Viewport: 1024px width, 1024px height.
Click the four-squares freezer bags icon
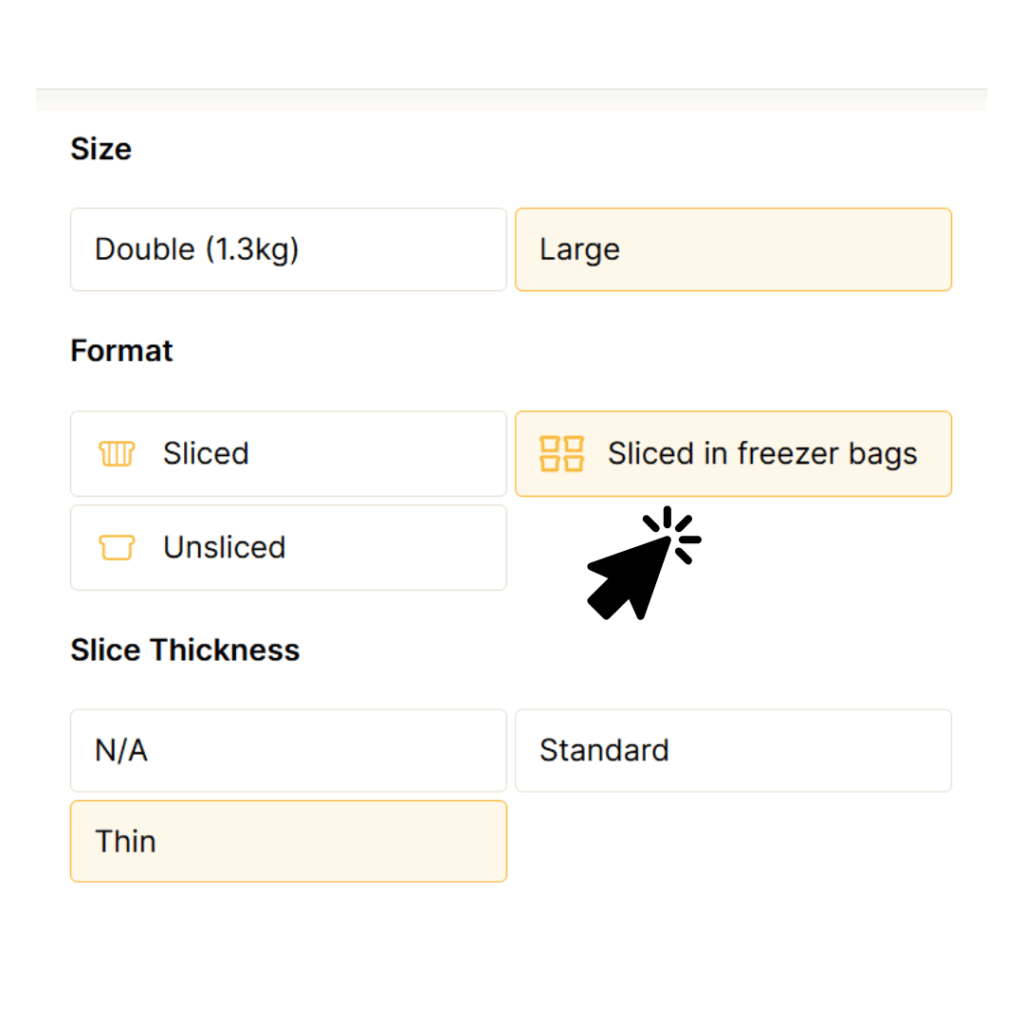(561, 454)
